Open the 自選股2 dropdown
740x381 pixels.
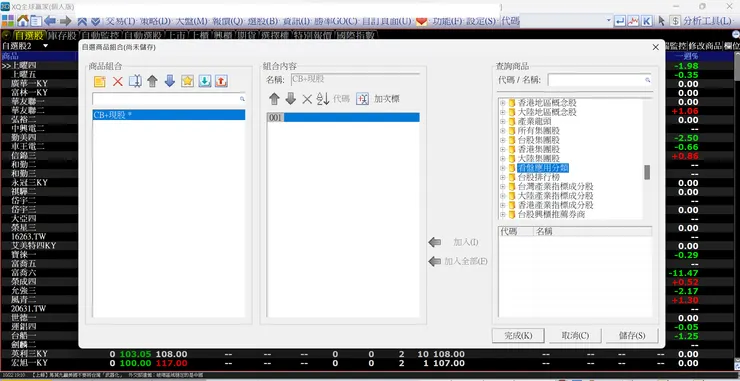pyautogui.click(x=46, y=46)
